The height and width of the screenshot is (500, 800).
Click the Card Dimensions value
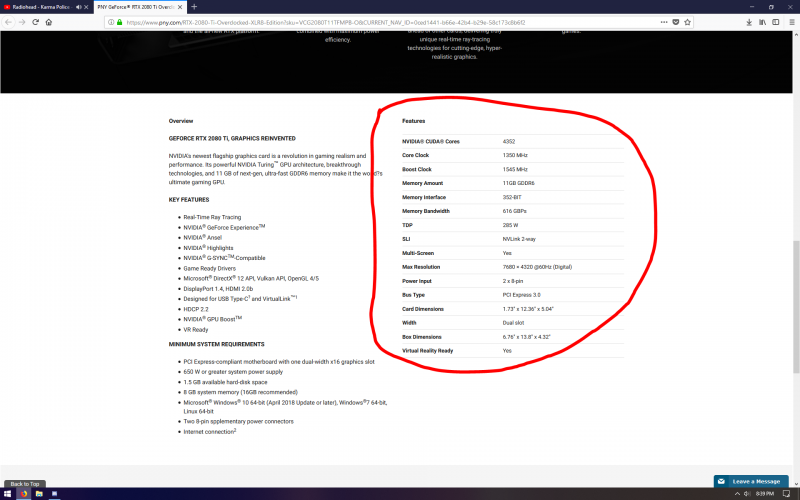[528, 309]
